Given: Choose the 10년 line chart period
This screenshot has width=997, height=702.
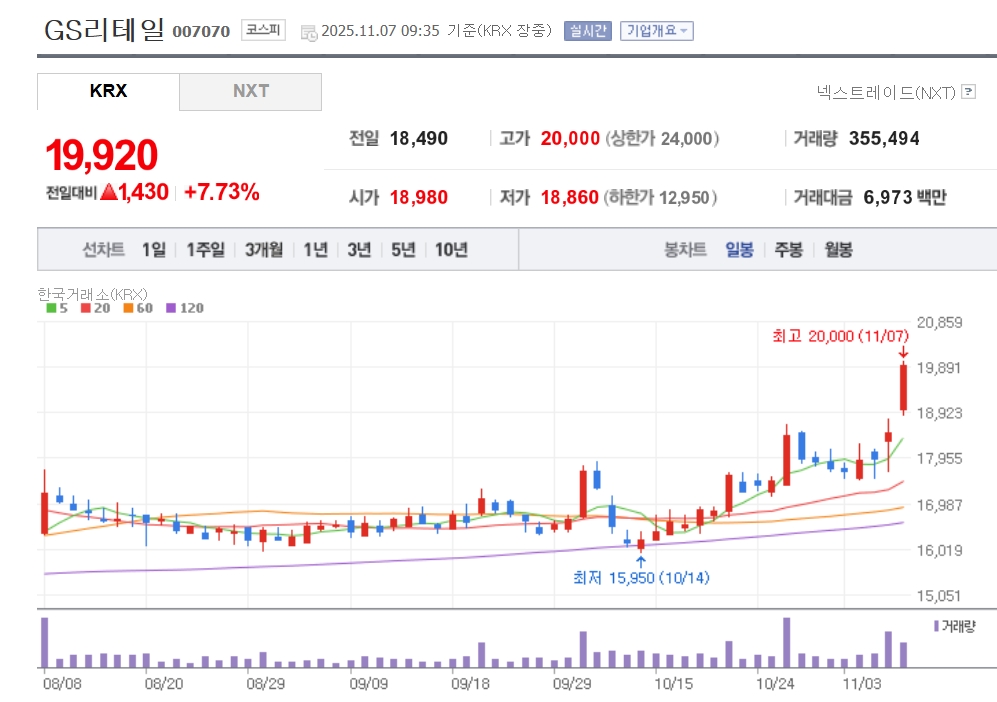Looking at the screenshot, I should [451, 250].
